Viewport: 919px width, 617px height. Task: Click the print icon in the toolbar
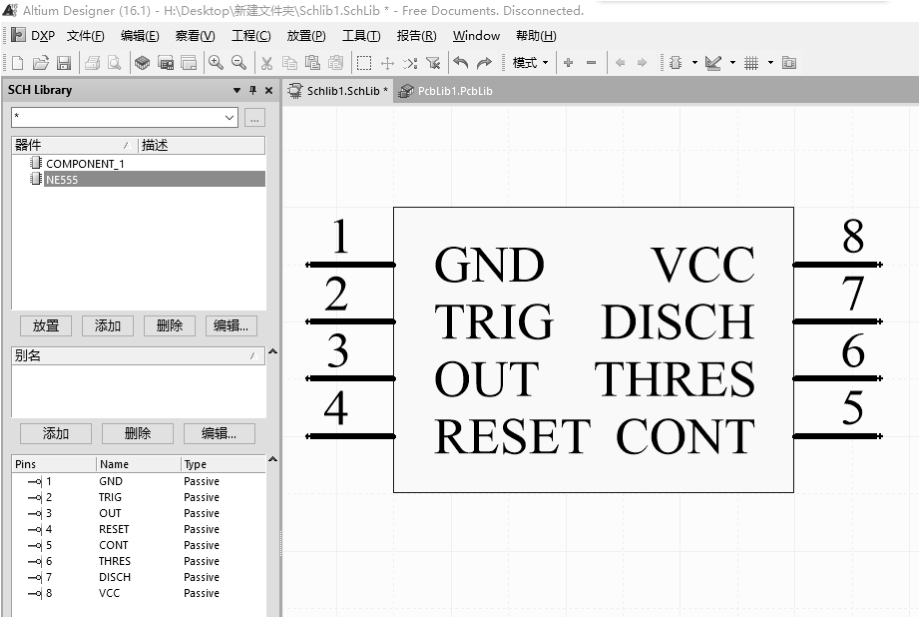click(x=92, y=63)
